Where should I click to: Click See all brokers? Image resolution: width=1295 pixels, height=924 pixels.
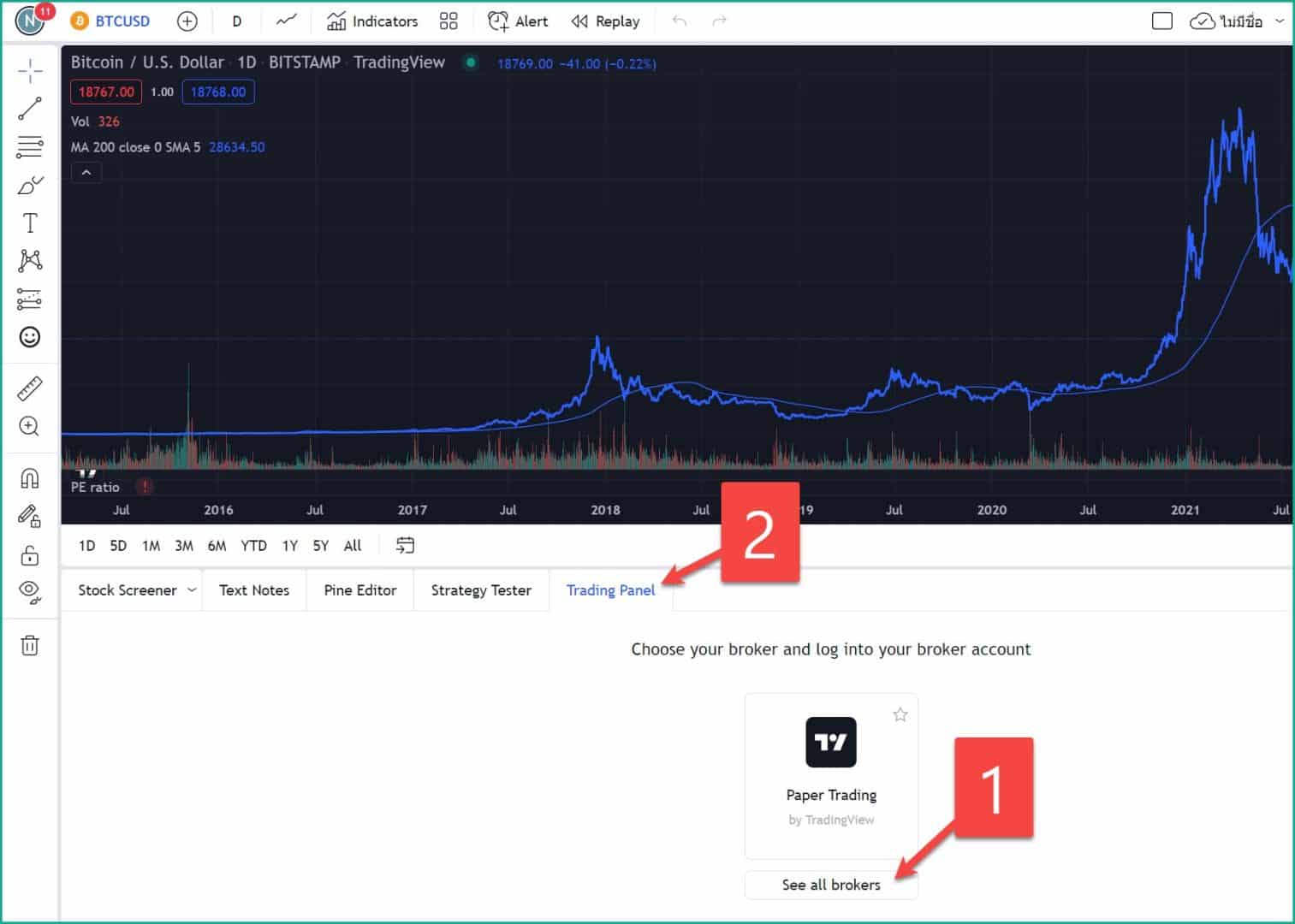(x=831, y=885)
